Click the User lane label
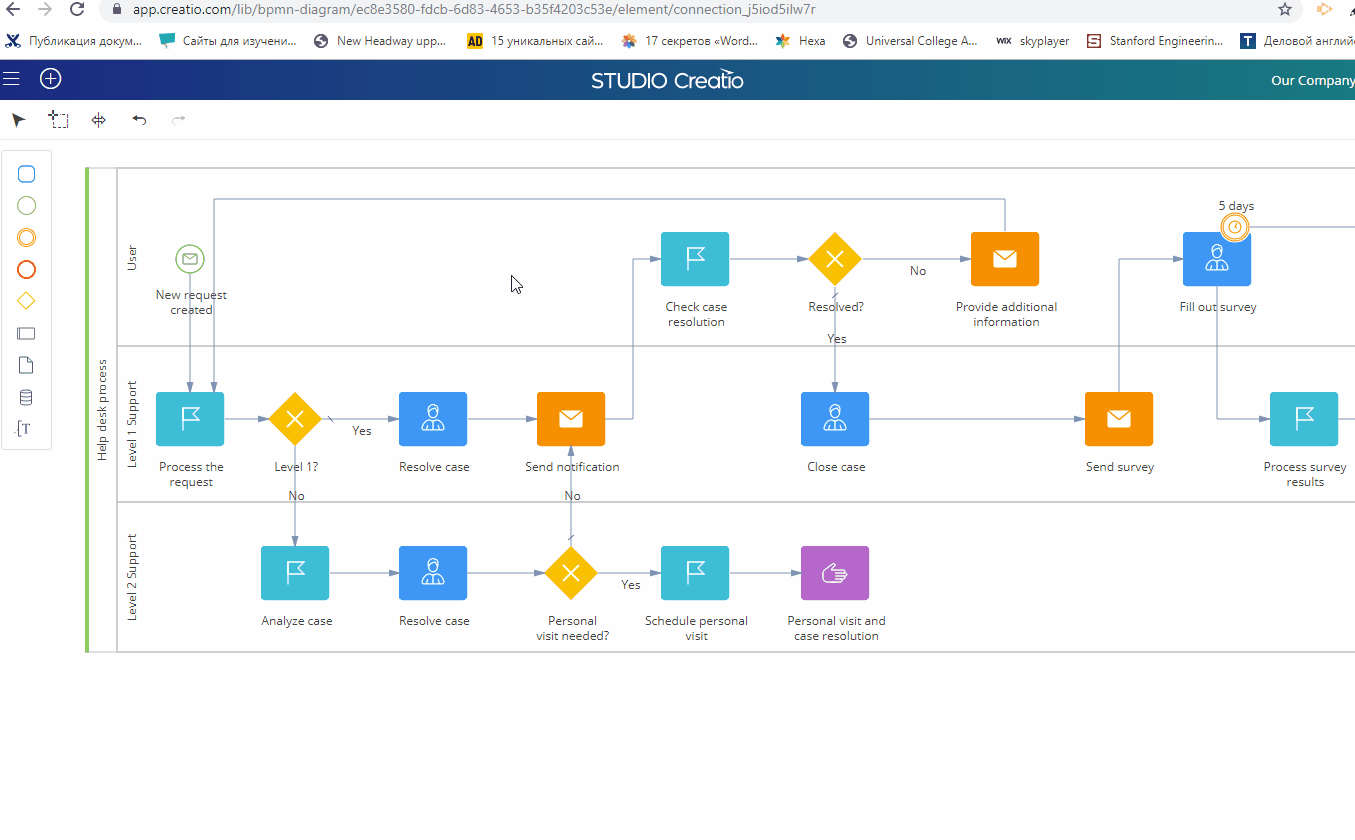The height and width of the screenshot is (840, 1355). (x=132, y=258)
